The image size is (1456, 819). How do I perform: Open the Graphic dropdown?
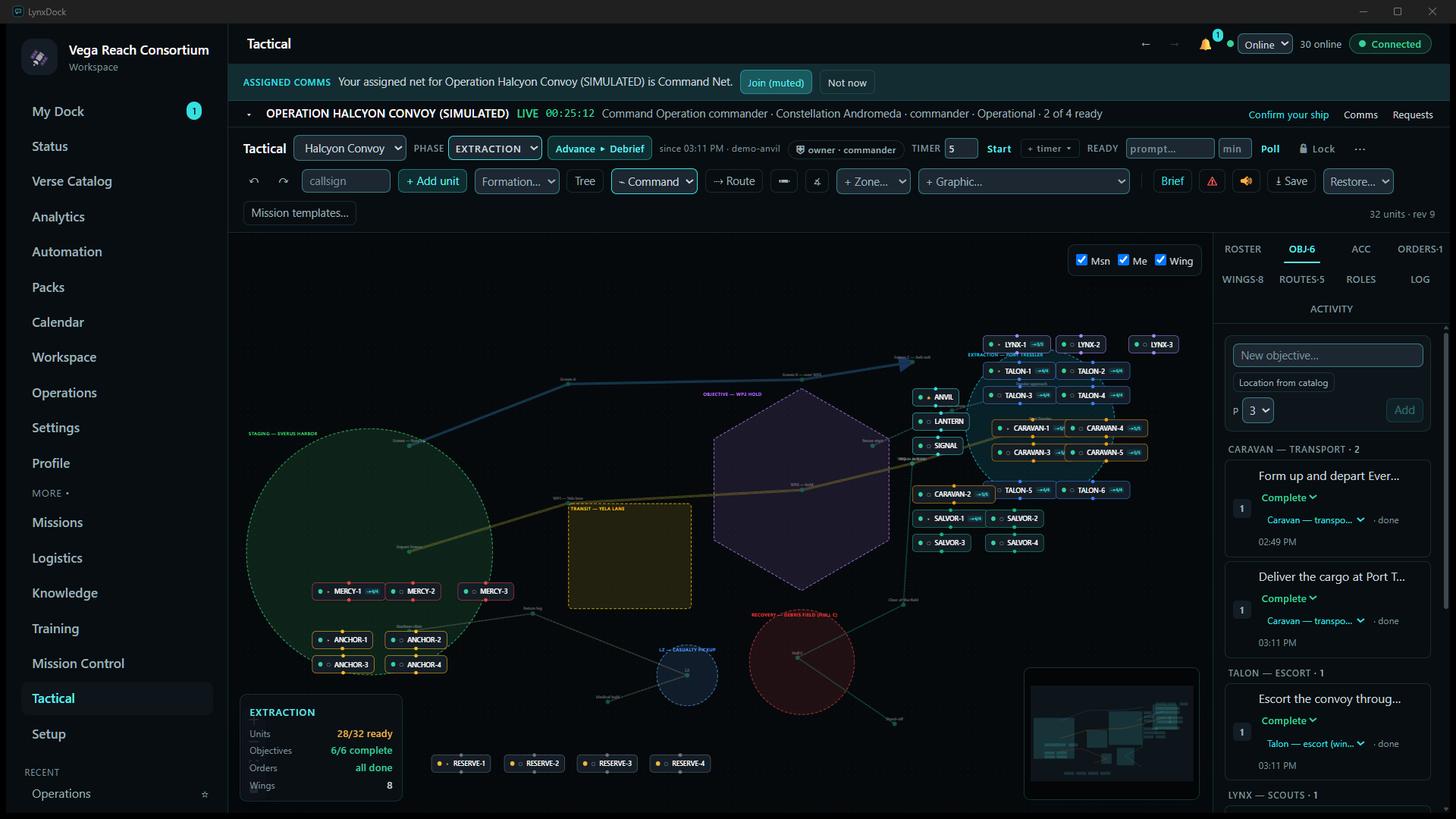[x=1024, y=181]
